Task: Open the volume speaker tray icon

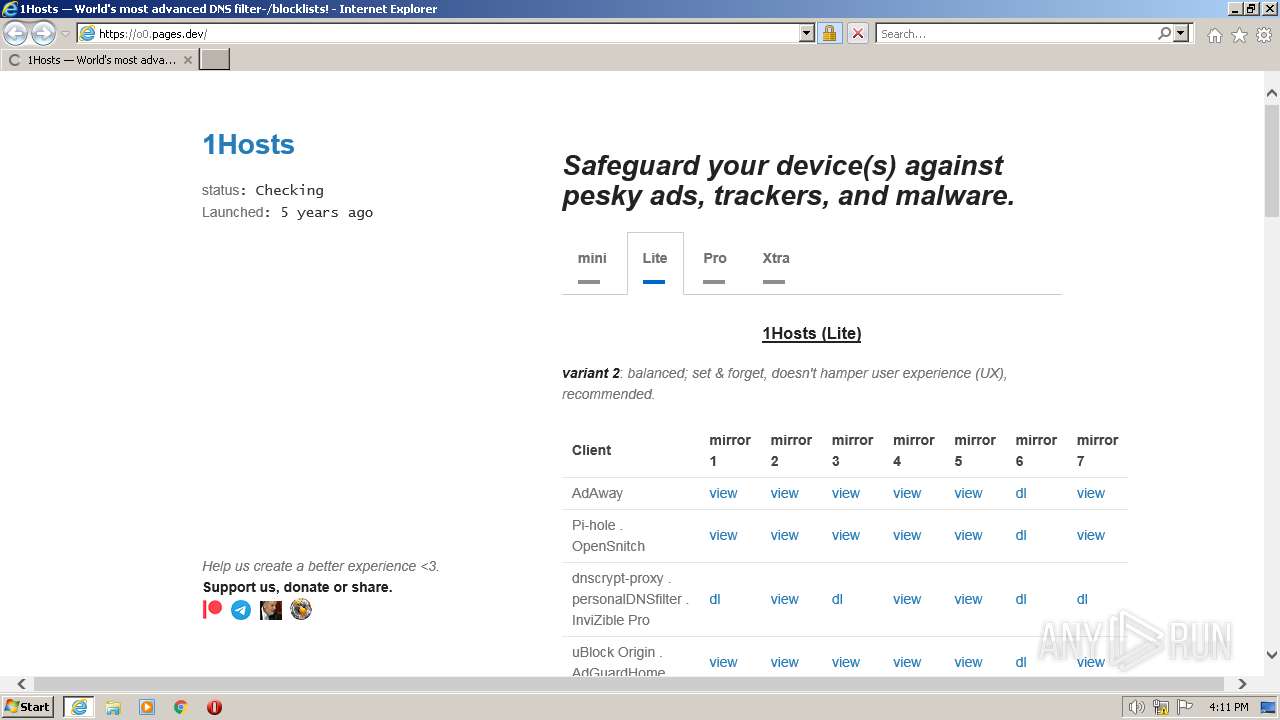Action: 1137,707
